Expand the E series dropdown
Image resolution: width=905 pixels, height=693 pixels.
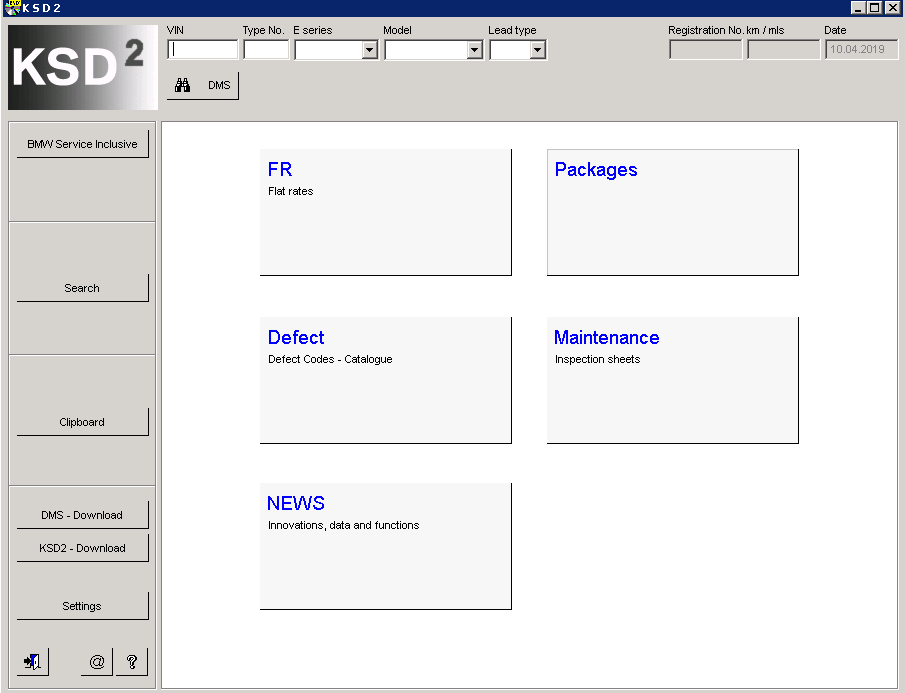pyautogui.click(x=369, y=50)
